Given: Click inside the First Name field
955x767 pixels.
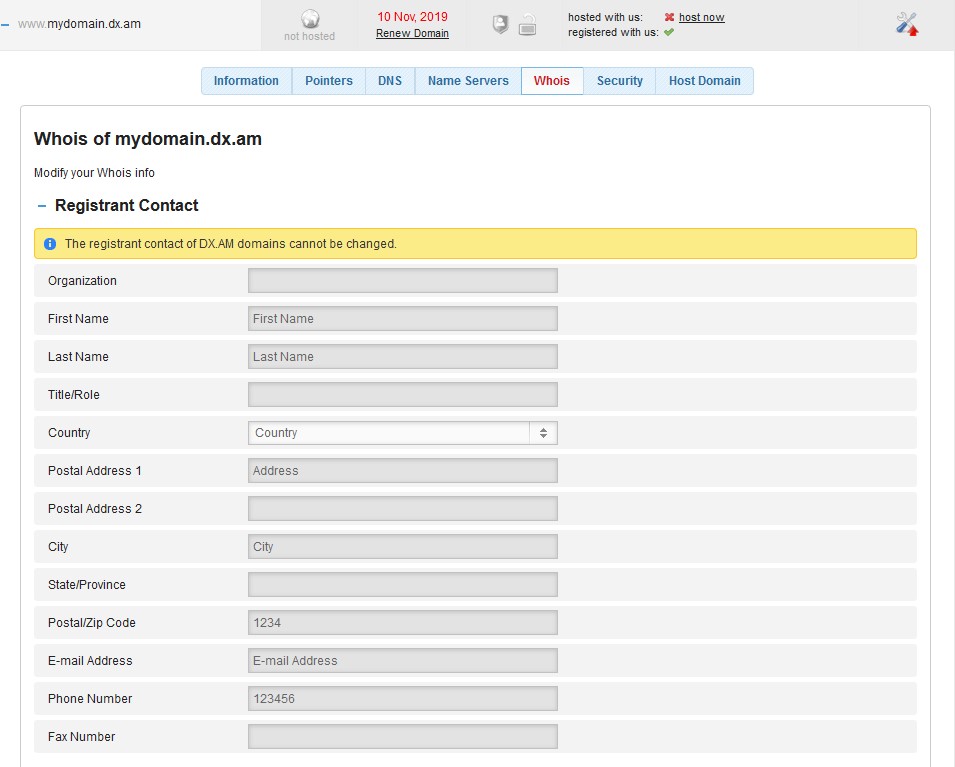Looking at the screenshot, I should coord(402,318).
